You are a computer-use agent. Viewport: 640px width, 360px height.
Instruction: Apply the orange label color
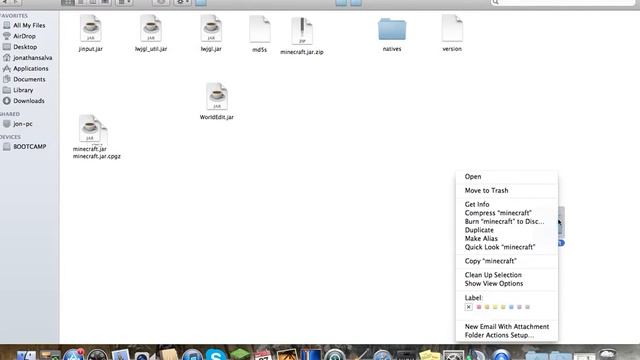487,307
